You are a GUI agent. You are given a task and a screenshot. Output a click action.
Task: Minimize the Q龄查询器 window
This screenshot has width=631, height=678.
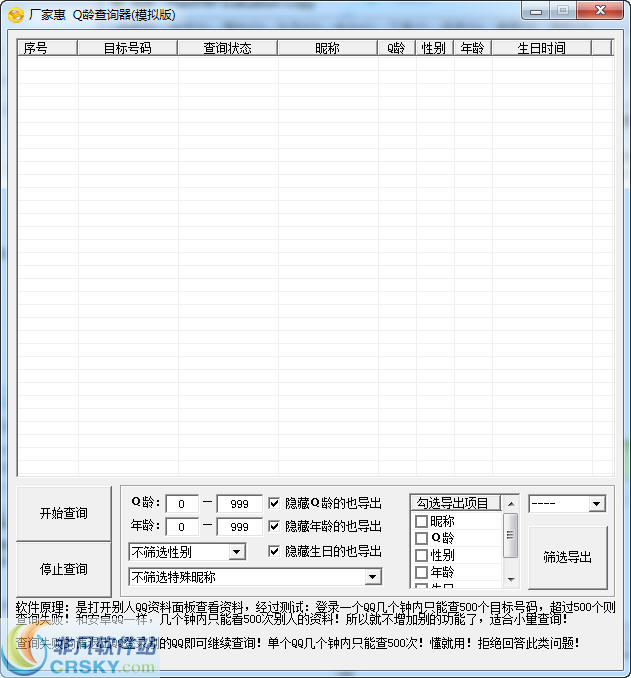[x=535, y=11]
